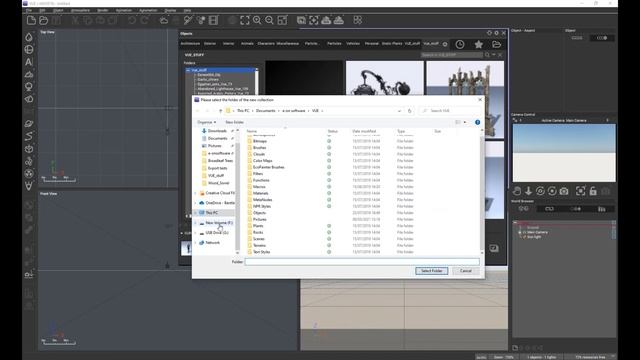This screenshot has height=360, width=640.
Task: Click the Select Folder button
Action: (x=431, y=271)
